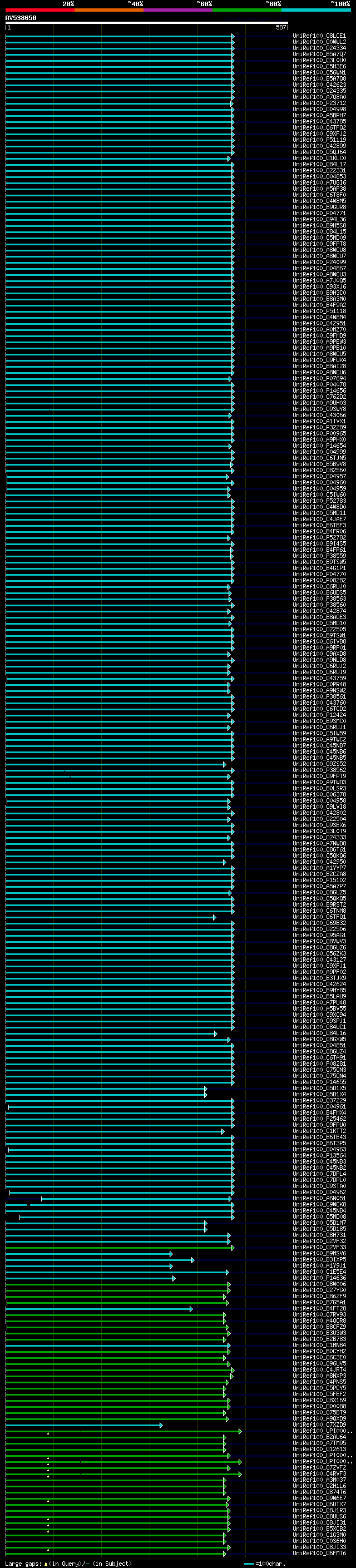Select the UniRef100_O42874 label
Image resolution: width=356 pixels, height=1568 pixels.
319,611
